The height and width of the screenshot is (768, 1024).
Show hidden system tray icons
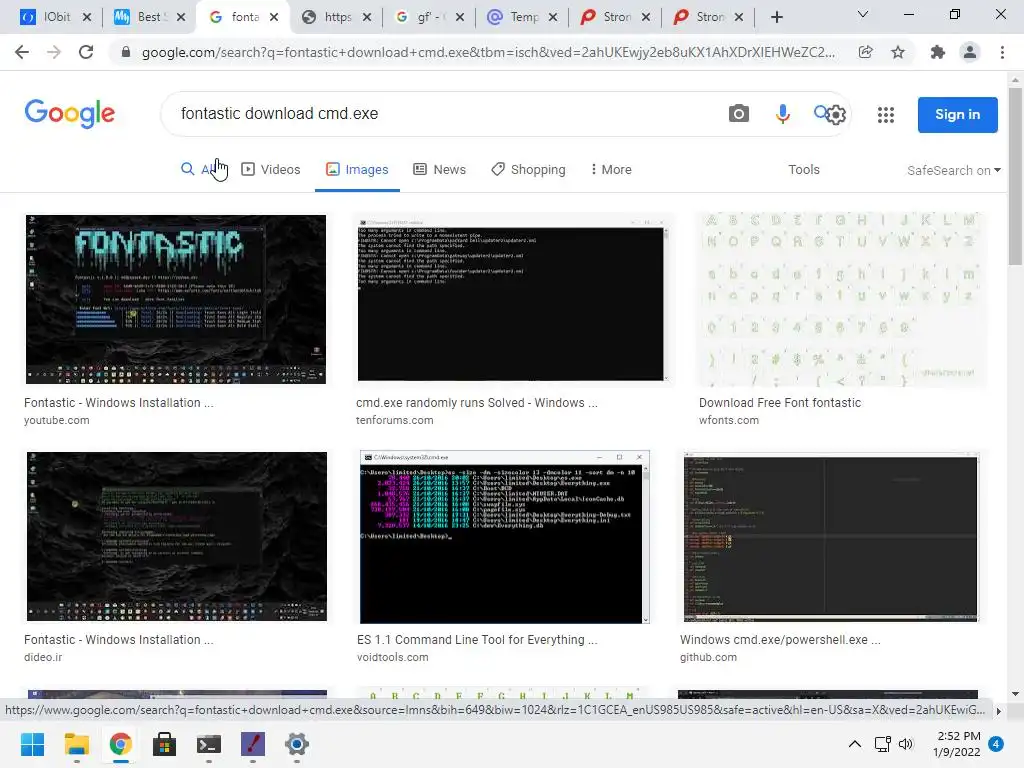click(854, 744)
